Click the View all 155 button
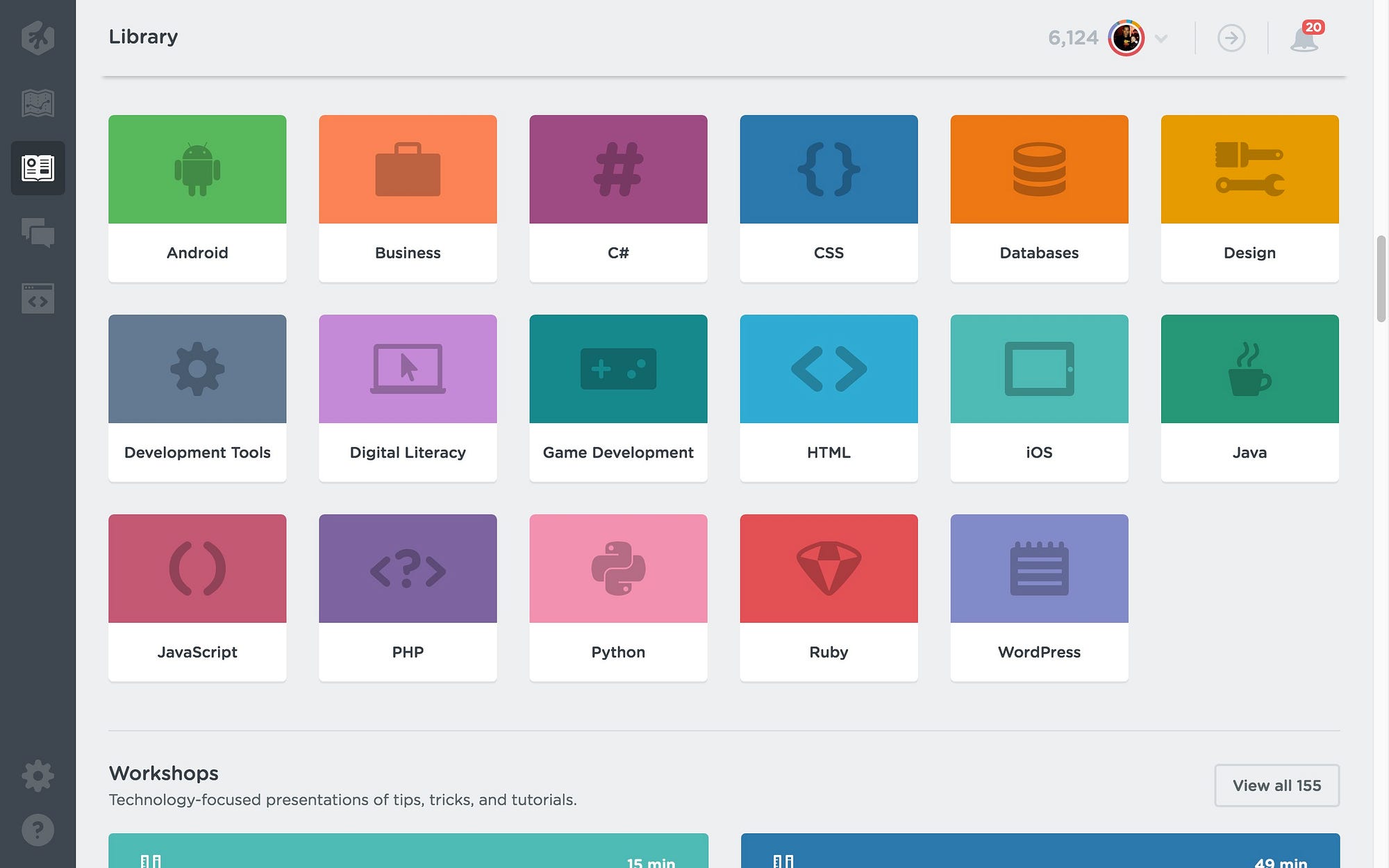 tap(1276, 785)
